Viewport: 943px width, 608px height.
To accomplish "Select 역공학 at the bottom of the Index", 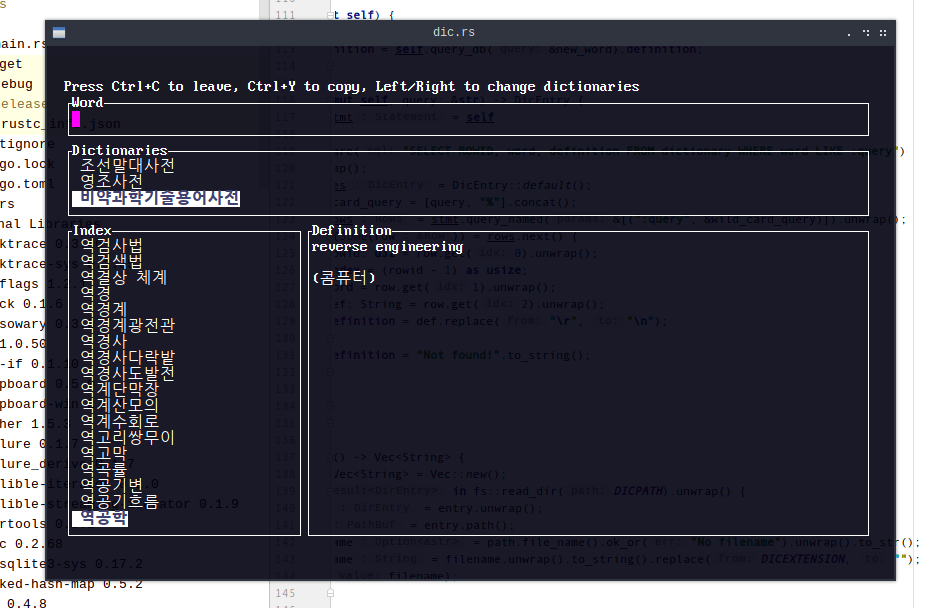I will point(100,518).
